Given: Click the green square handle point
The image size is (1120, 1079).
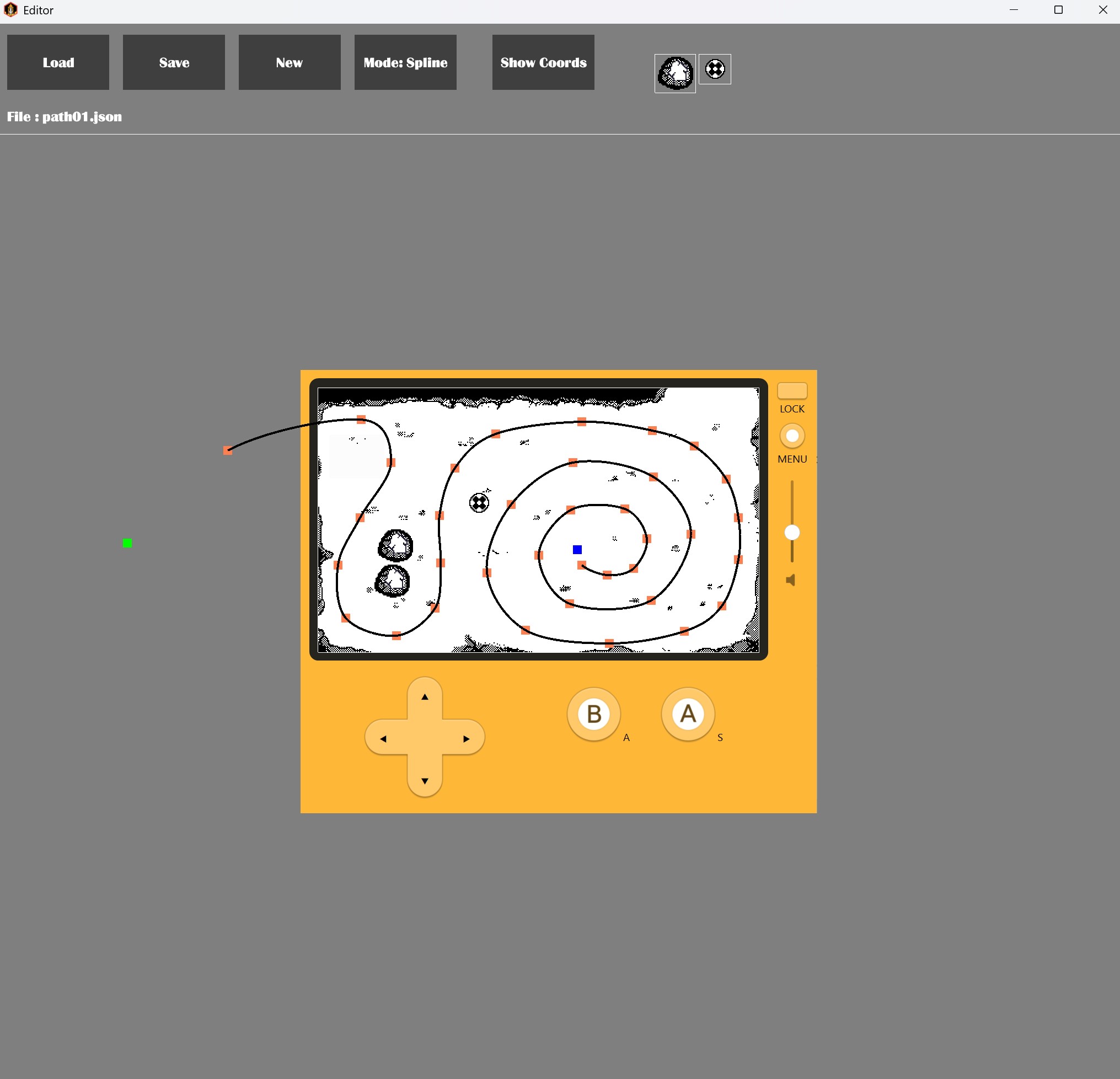Looking at the screenshot, I should (127, 543).
